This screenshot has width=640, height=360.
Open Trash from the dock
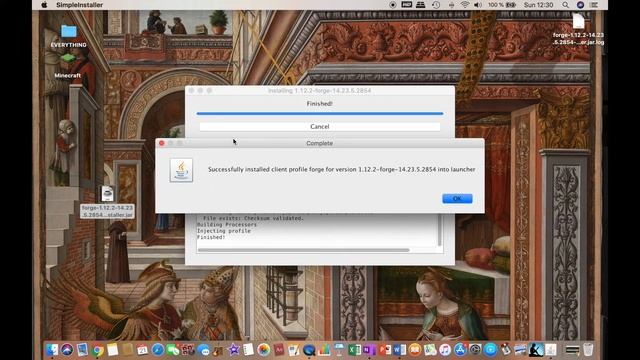[588, 349]
